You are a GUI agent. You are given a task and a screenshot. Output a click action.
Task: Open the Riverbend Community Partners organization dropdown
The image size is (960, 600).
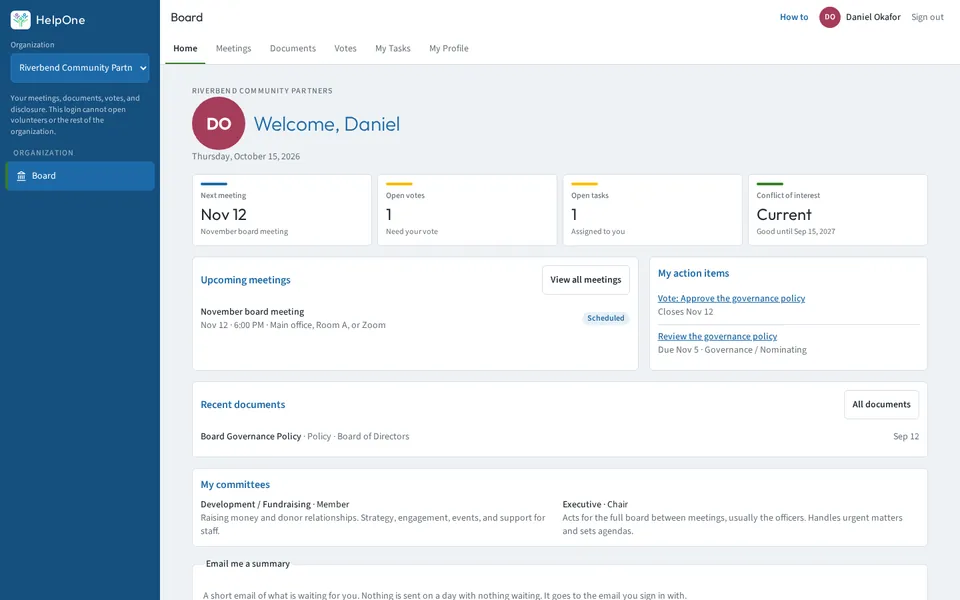tap(80, 68)
